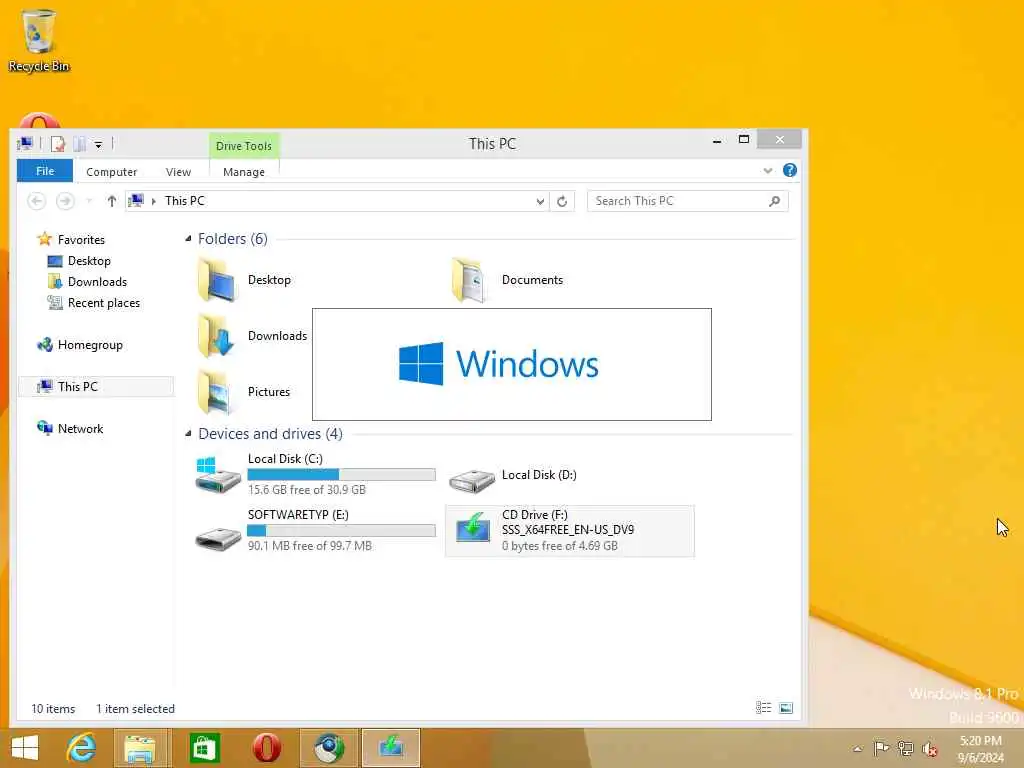This screenshot has height=768, width=1024.
Task: Switch to the Manage ribbon tab
Action: point(244,172)
